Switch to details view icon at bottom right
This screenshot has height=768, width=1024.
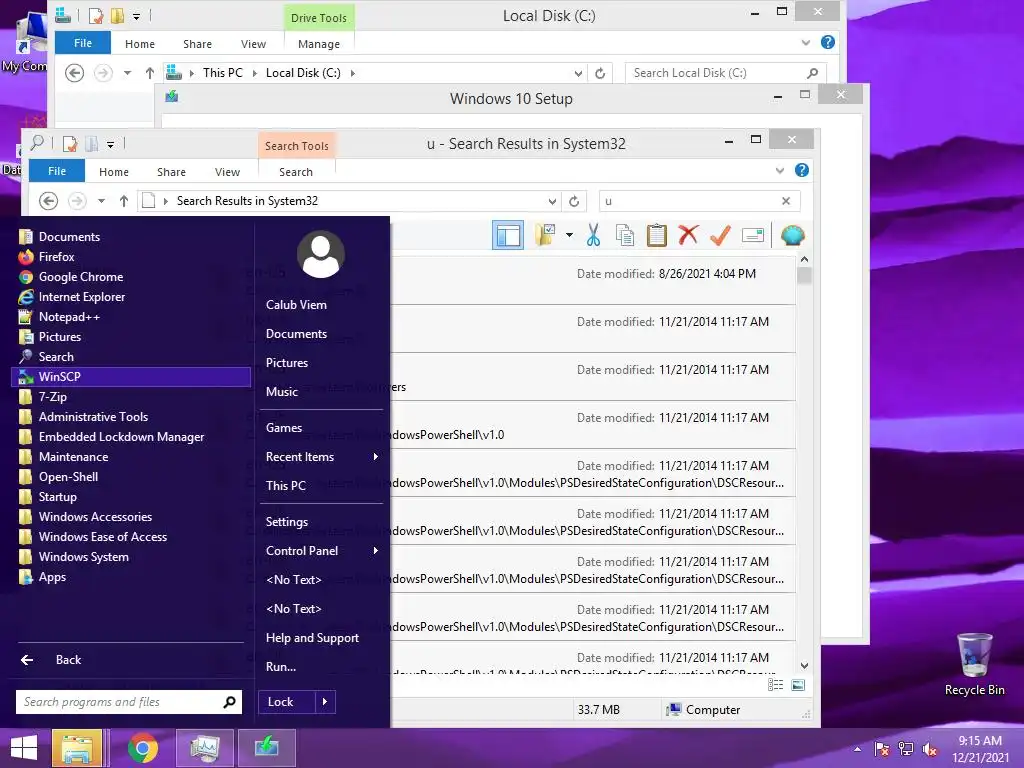[776, 684]
